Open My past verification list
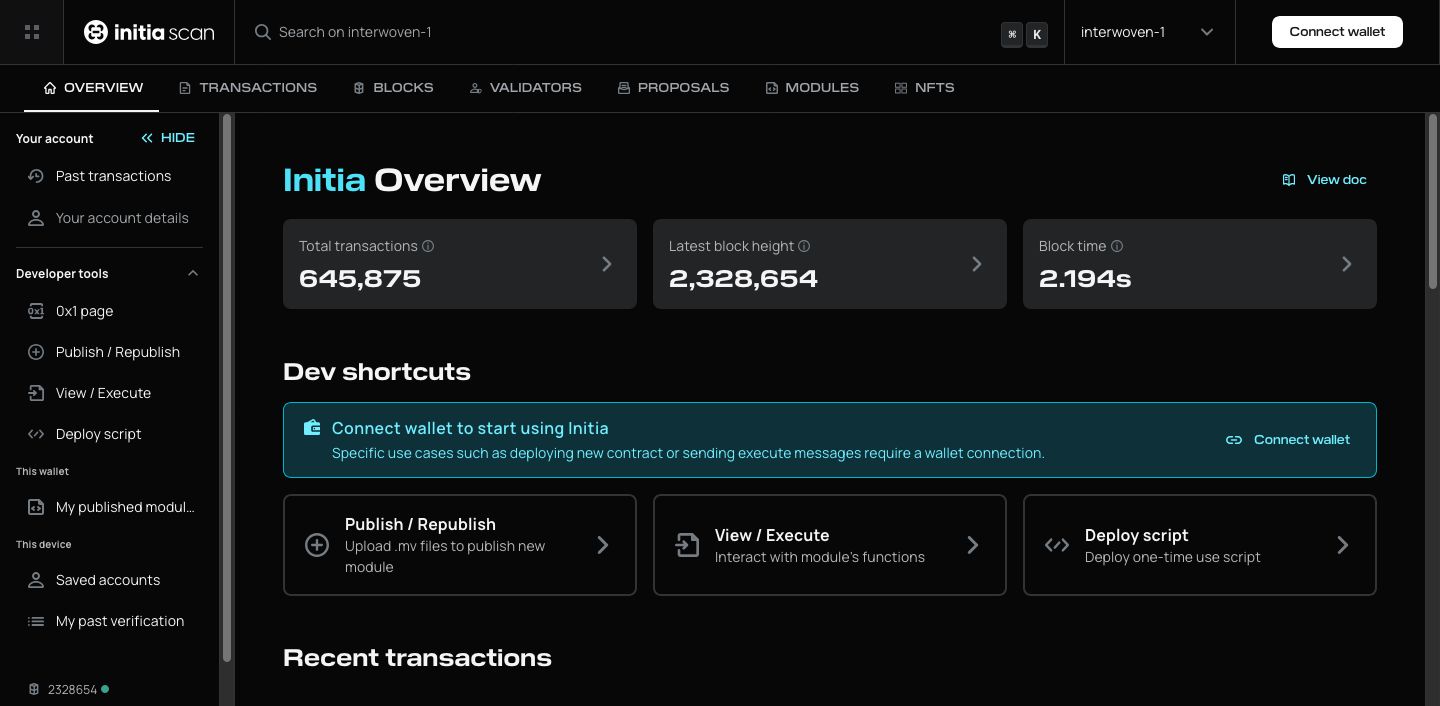Image resolution: width=1440 pixels, height=706 pixels. pyautogui.click(x=119, y=621)
